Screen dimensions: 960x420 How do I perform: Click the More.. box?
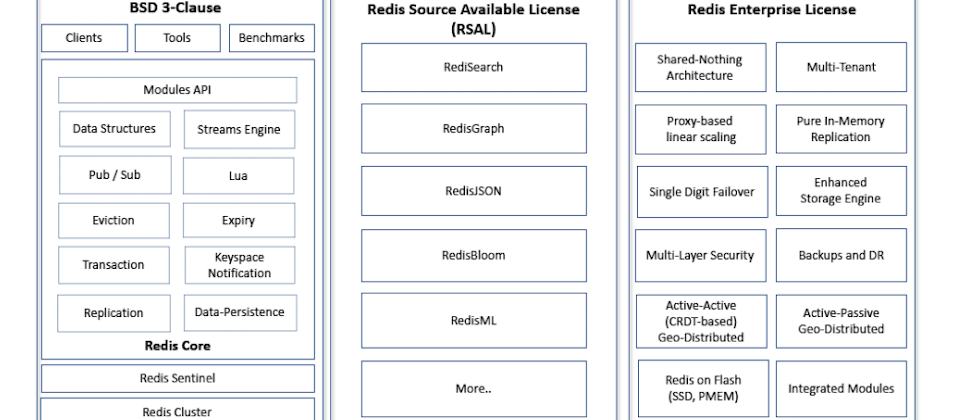pyautogui.click(x=474, y=389)
